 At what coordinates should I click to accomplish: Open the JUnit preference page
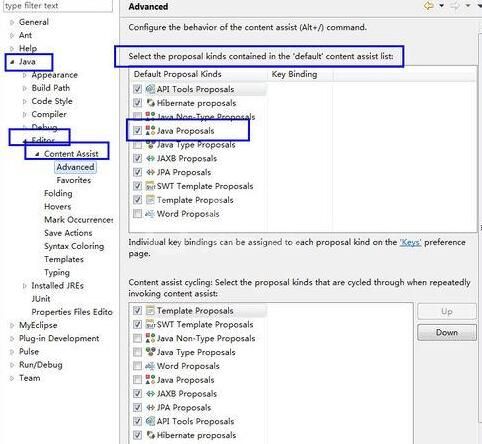[x=41, y=299]
